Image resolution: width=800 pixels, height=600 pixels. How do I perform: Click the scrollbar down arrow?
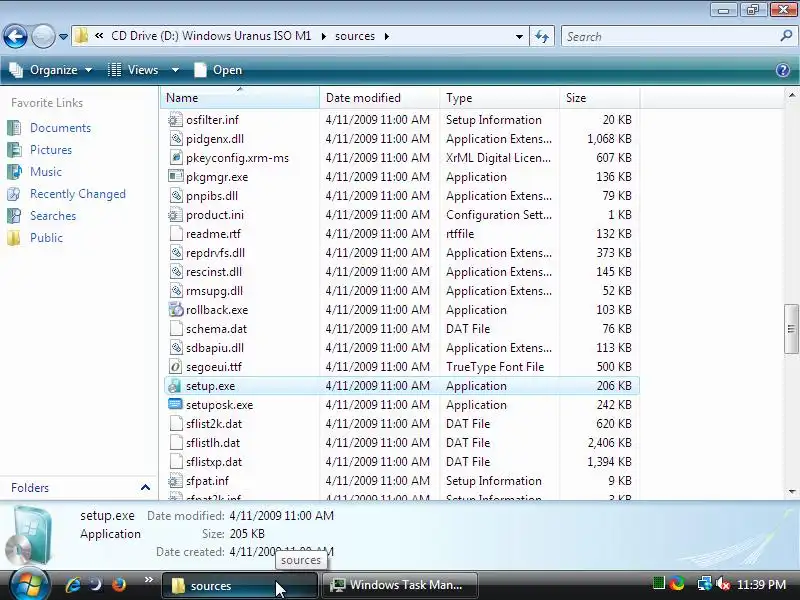coord(791,492)
